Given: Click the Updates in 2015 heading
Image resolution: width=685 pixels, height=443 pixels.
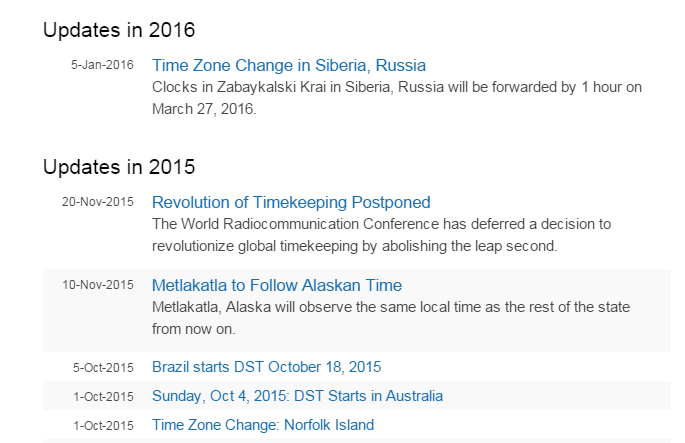Looking at the screenshot, I should click(x=119, y=167).
